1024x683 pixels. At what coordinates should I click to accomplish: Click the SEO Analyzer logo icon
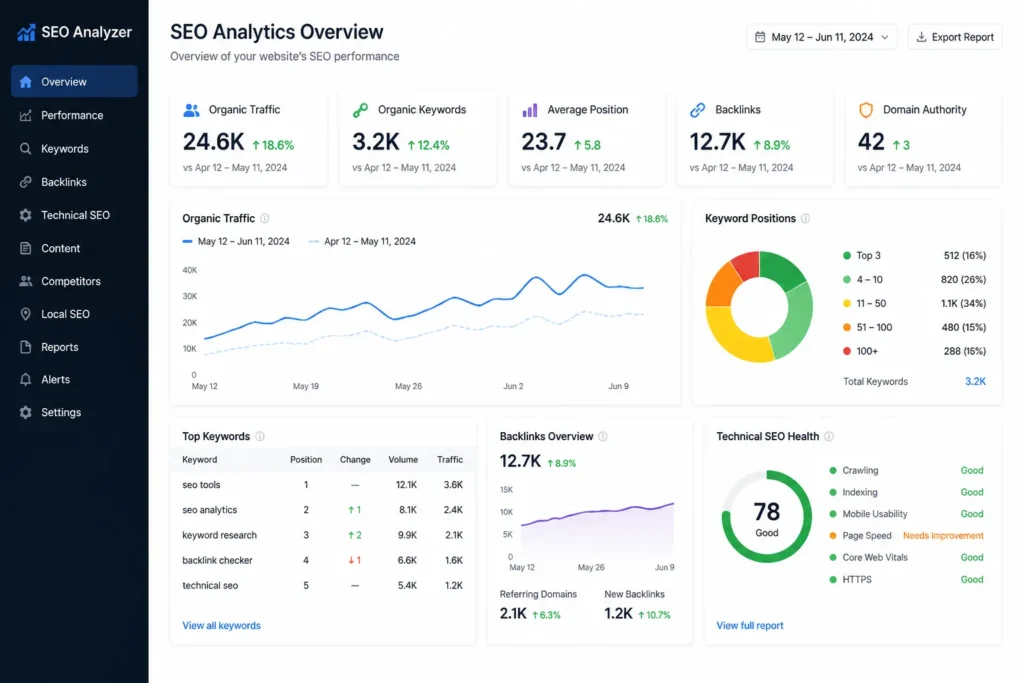click(x=26, y=32)
